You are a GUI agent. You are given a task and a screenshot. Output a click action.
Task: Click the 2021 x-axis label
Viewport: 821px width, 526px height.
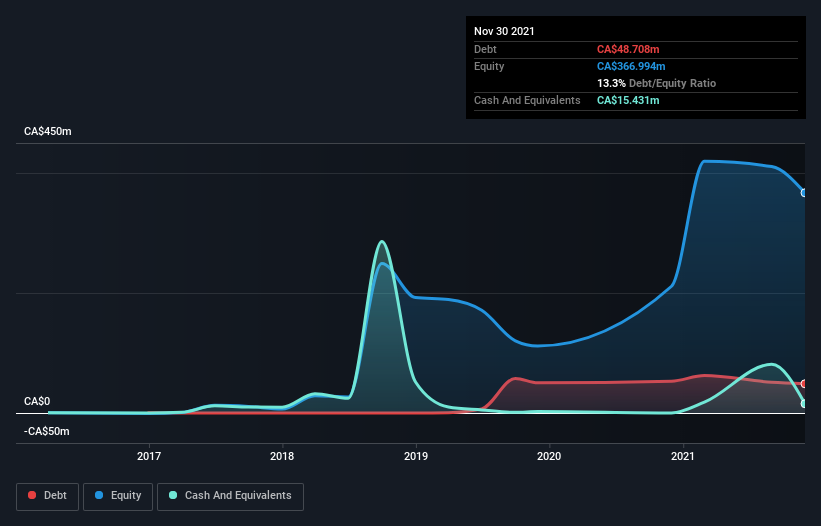point(683,456)
